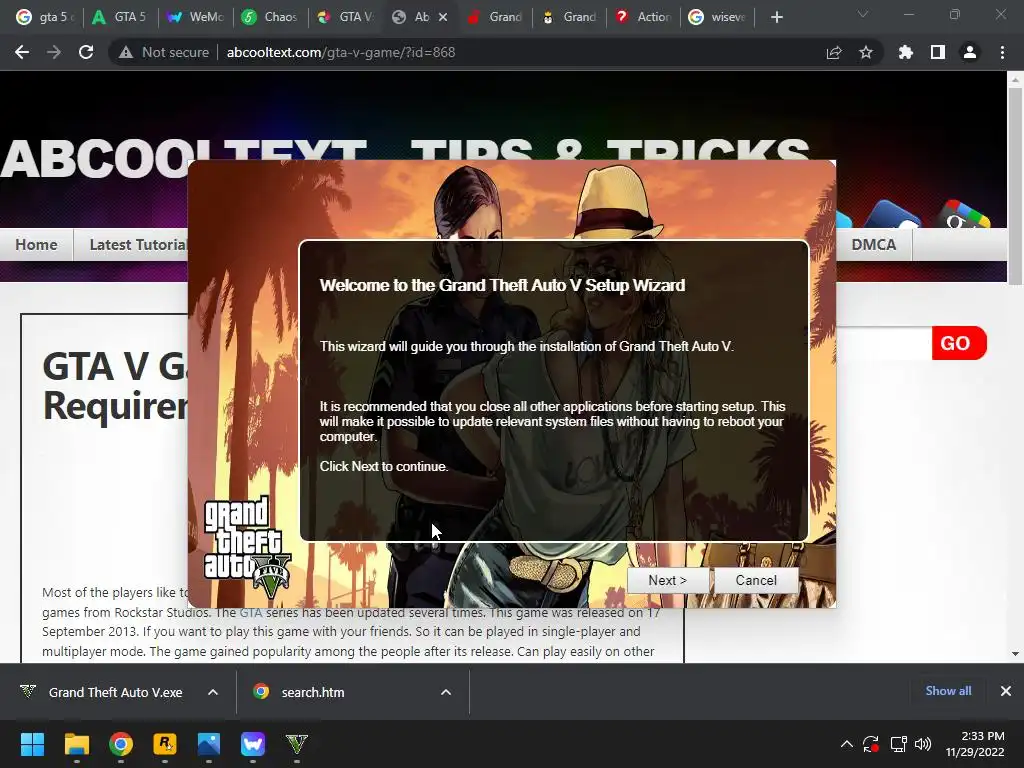
Task: Open a new browser tab
Action: click(776, 17)
